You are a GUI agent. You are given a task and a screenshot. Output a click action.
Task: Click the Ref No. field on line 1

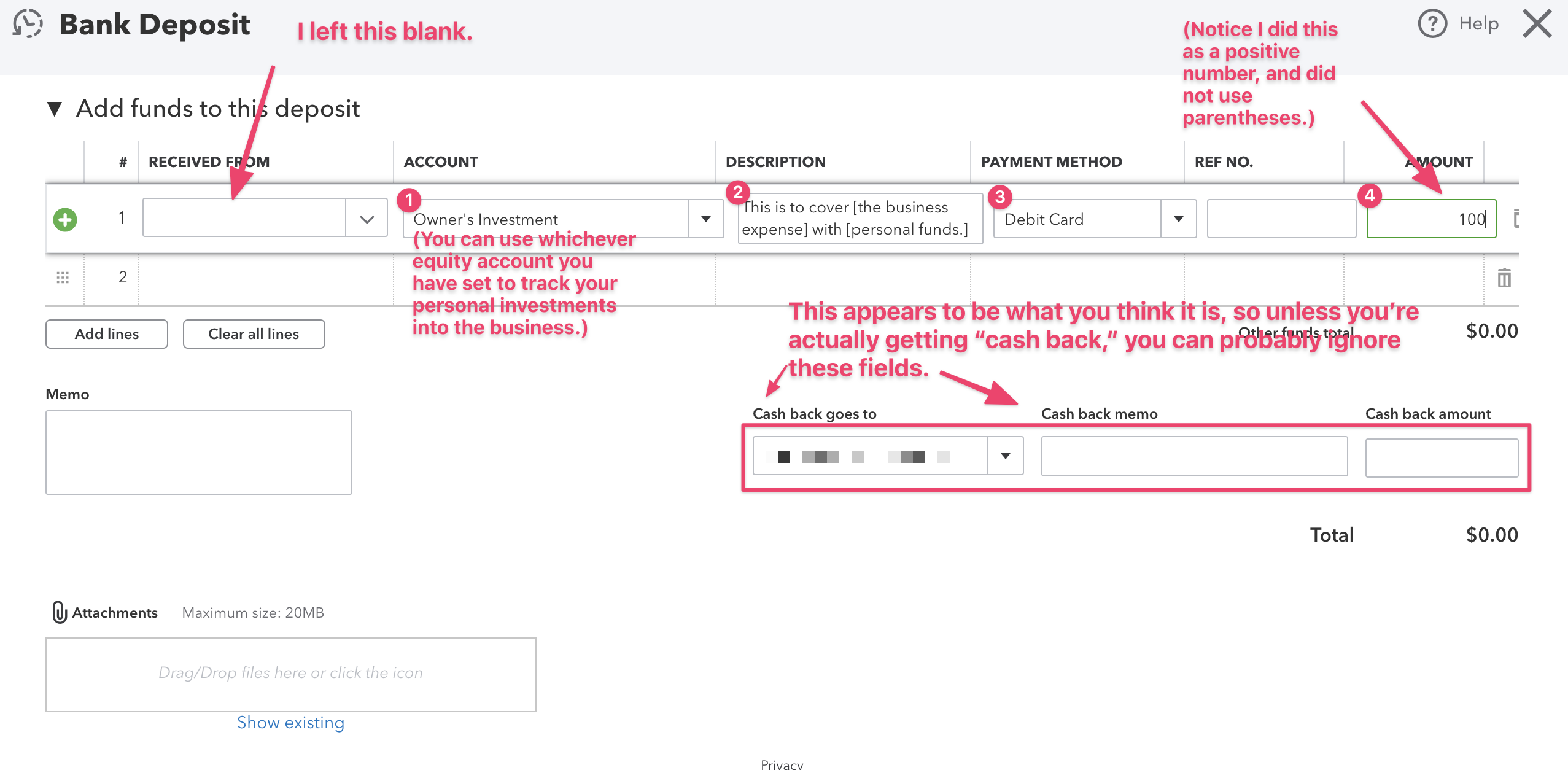coord(1281,219)
